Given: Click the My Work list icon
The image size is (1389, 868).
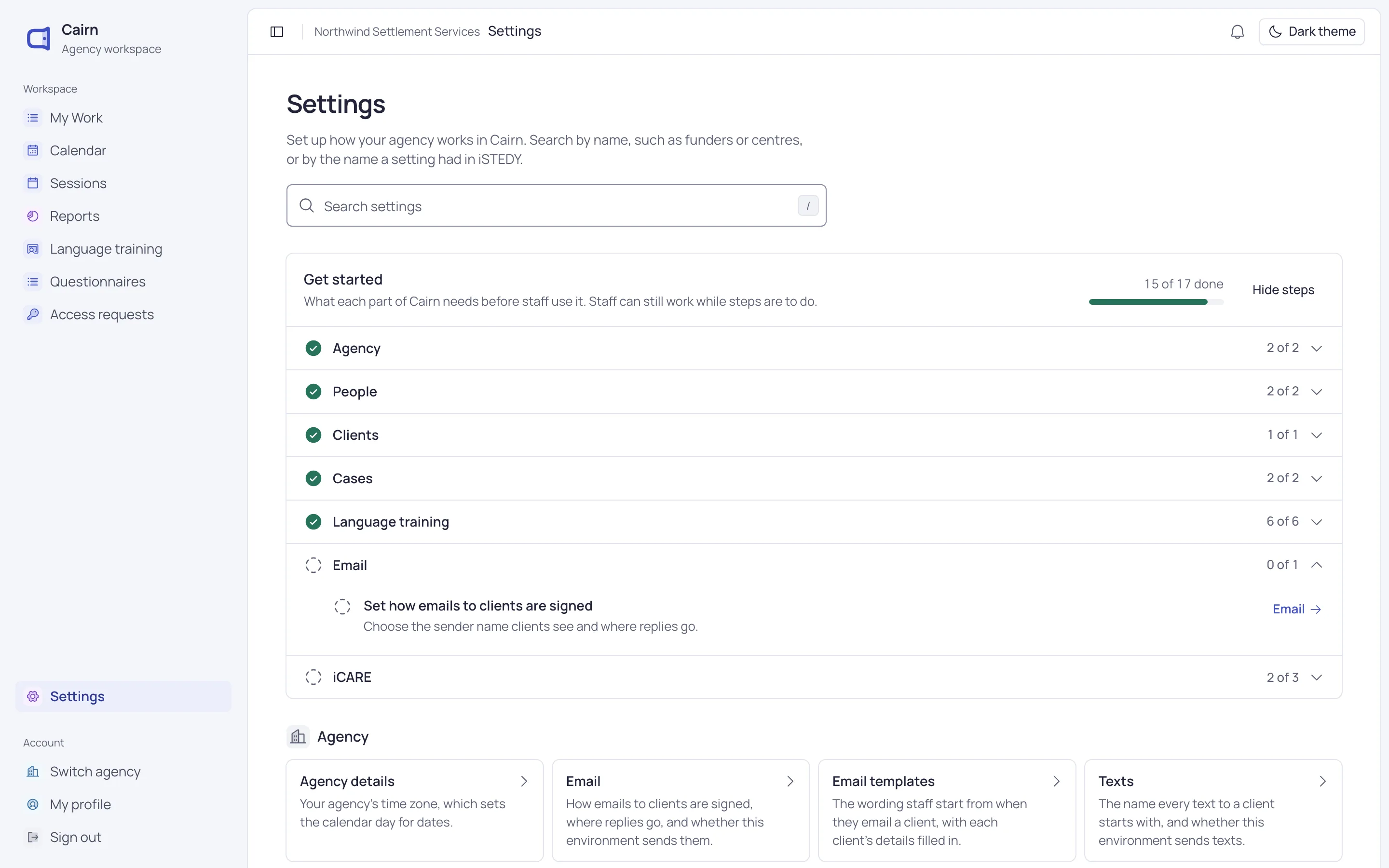Looking at the screenshot, I should (33, 118).
